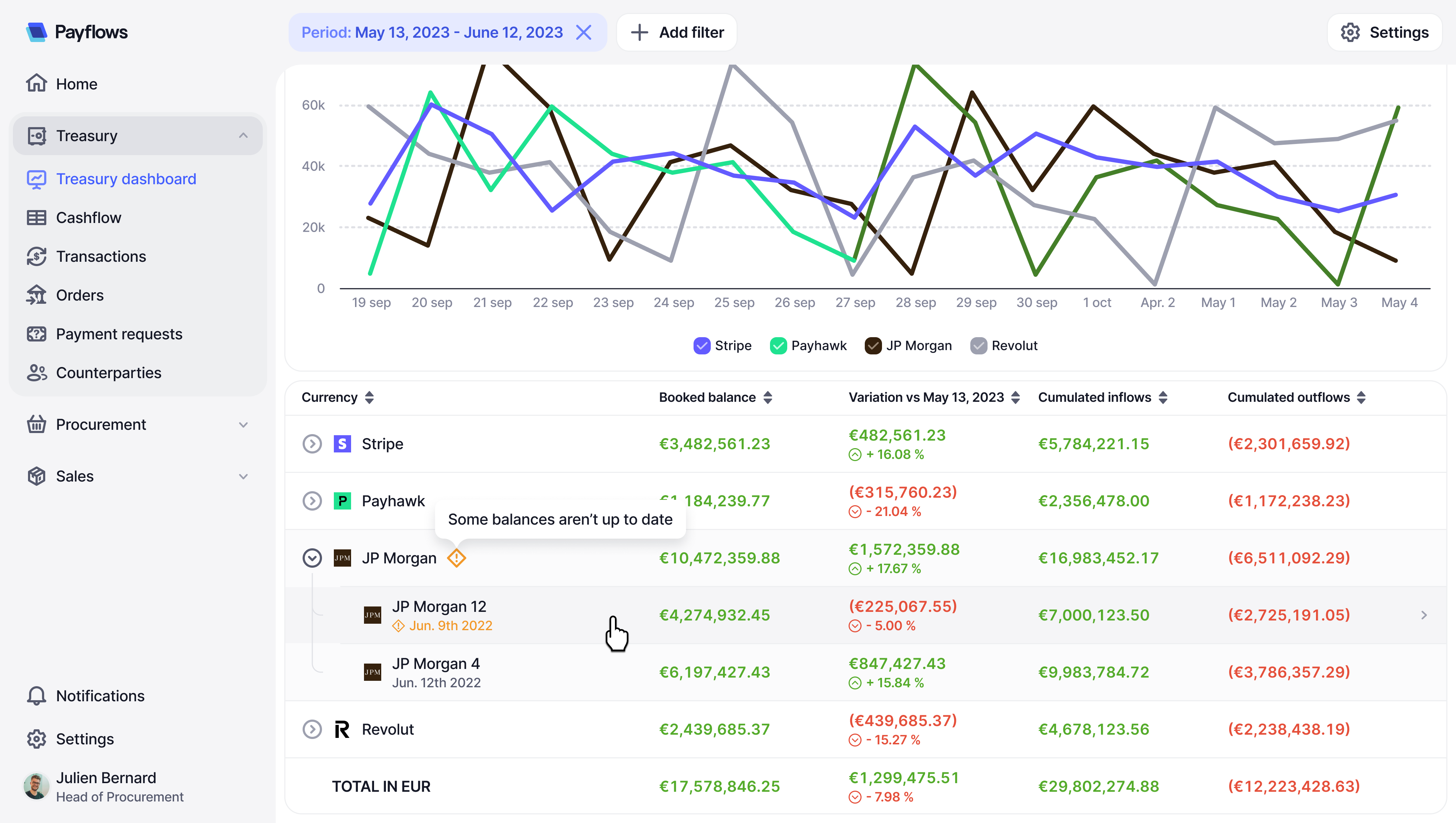Click the Add filter button
The height and width of the screenshot is (823, 1456).
point(677,32)
